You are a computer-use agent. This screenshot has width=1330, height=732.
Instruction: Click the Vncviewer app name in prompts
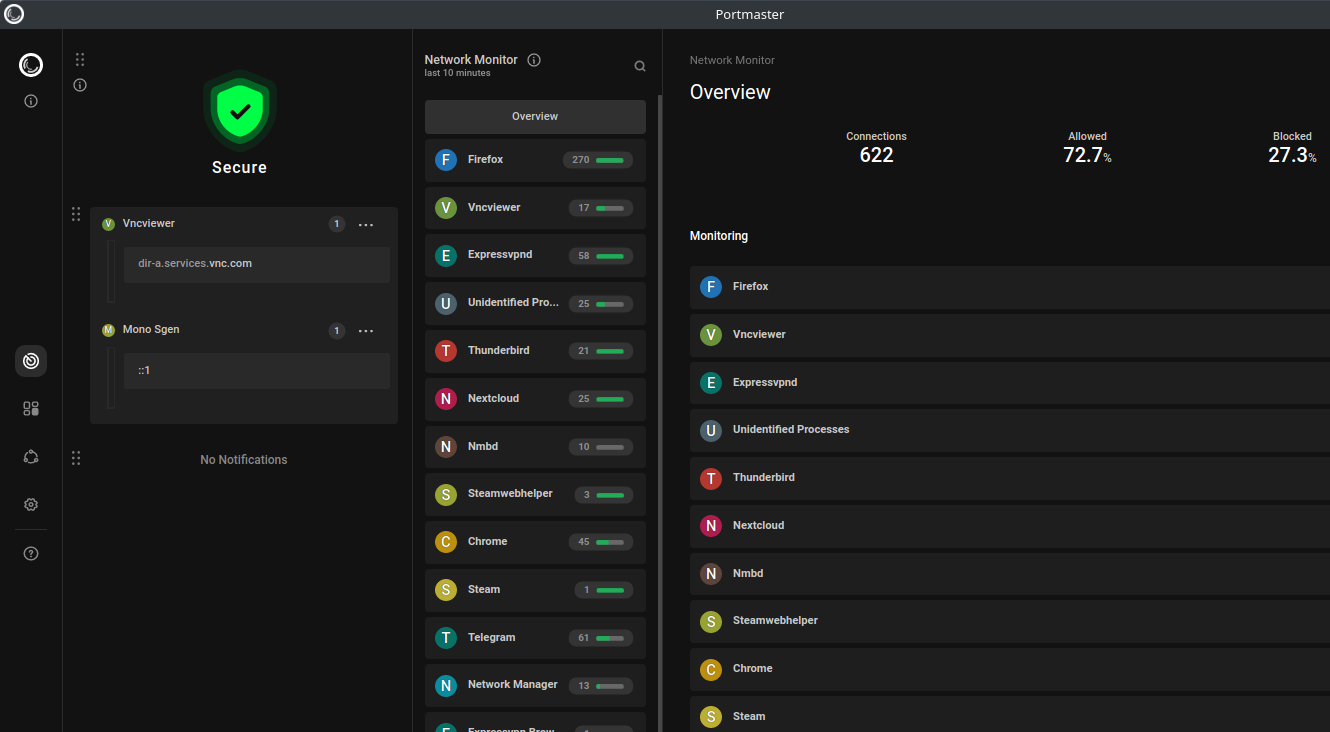pos(149,224)
